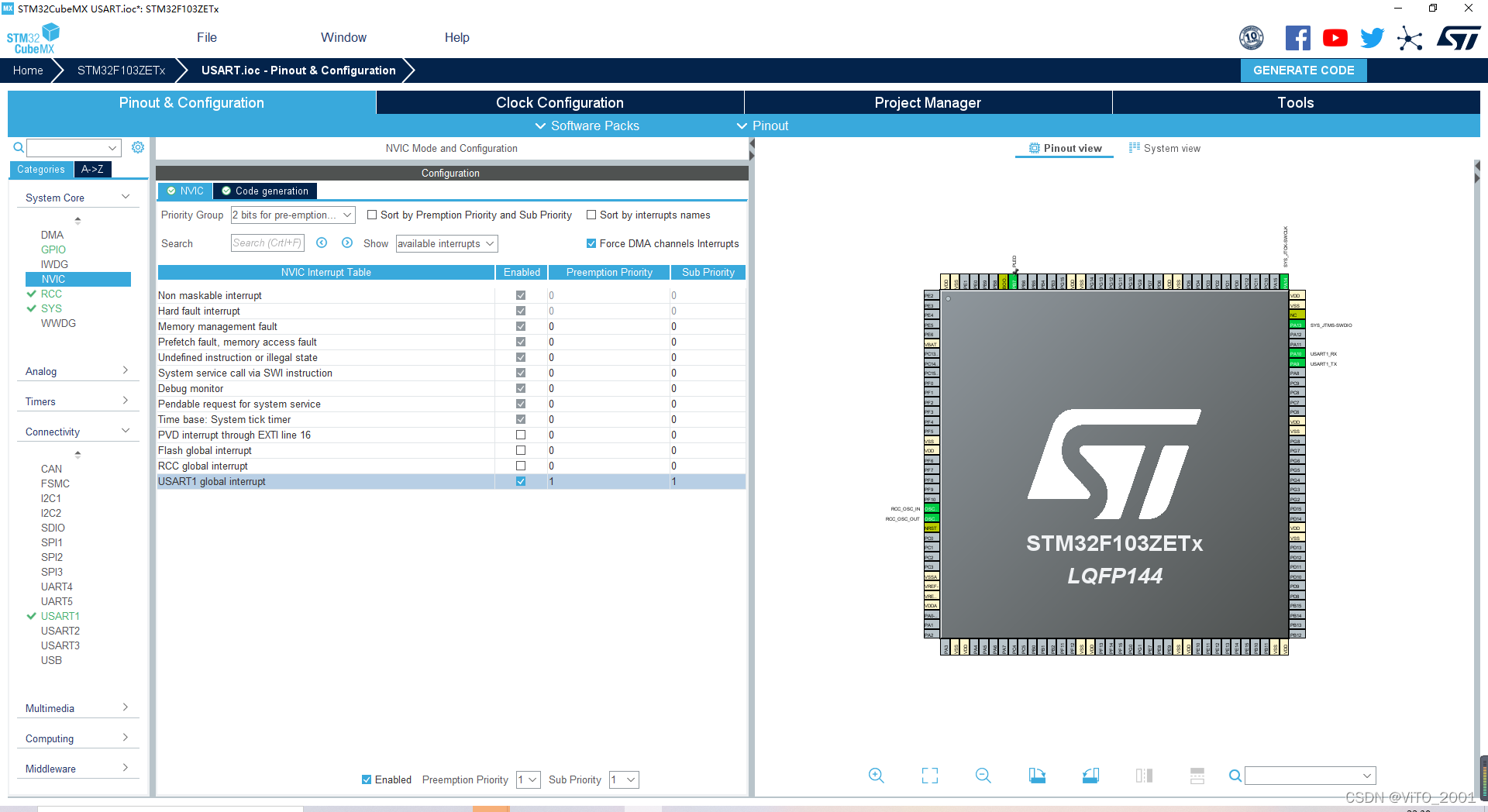The width and height of the screenshot is (1488, 812).
Task: Enable the Flash global interrupt checkbox
Action: click(521, 450)
